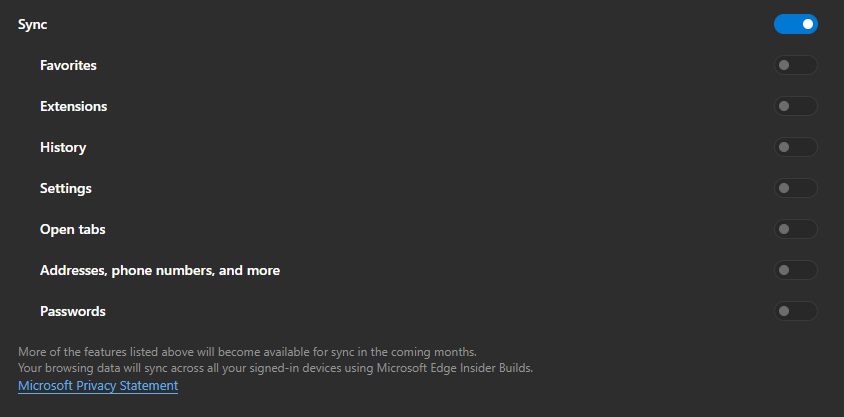The height and width of the screenshot is (417, 844).
Task: Click the History label
Action: coord(63,147)
